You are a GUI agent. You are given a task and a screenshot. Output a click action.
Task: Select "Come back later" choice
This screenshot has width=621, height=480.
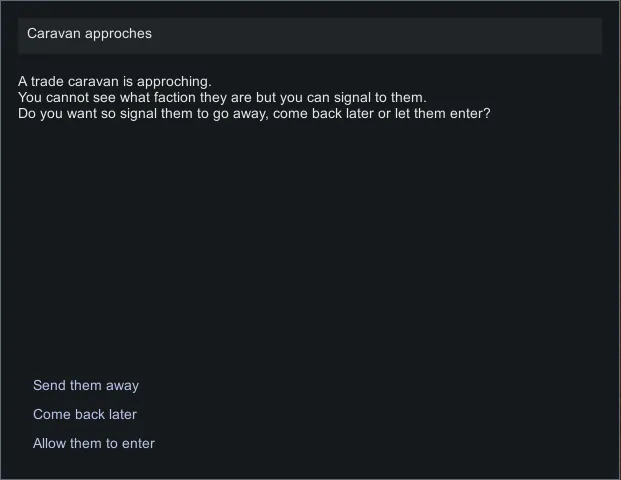[x=85, y=414]
